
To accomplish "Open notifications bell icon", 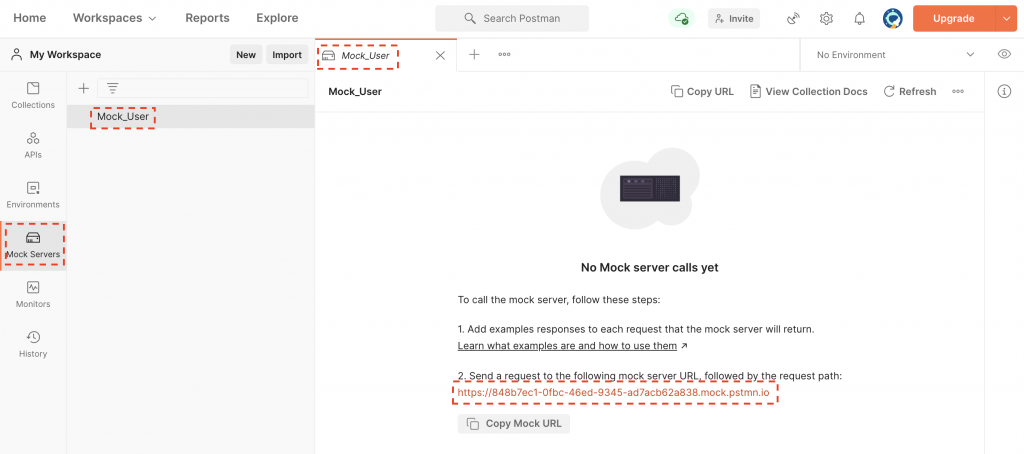I will [x=859, y=18].
